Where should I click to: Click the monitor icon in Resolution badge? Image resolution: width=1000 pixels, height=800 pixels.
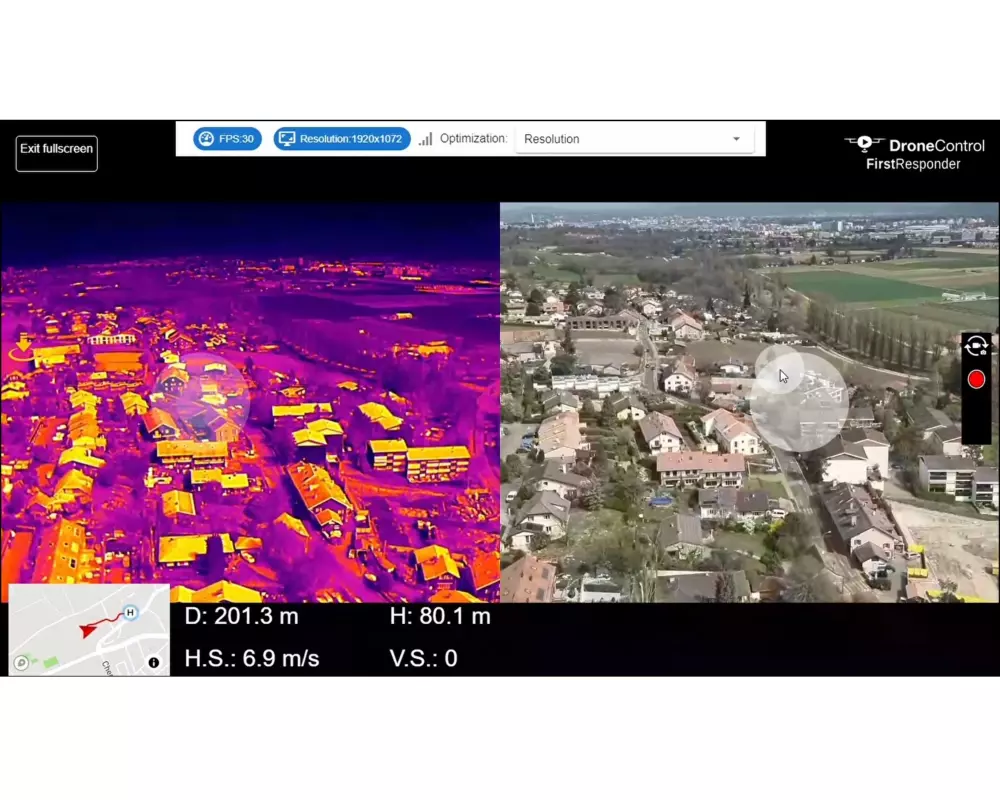(287, 139)
